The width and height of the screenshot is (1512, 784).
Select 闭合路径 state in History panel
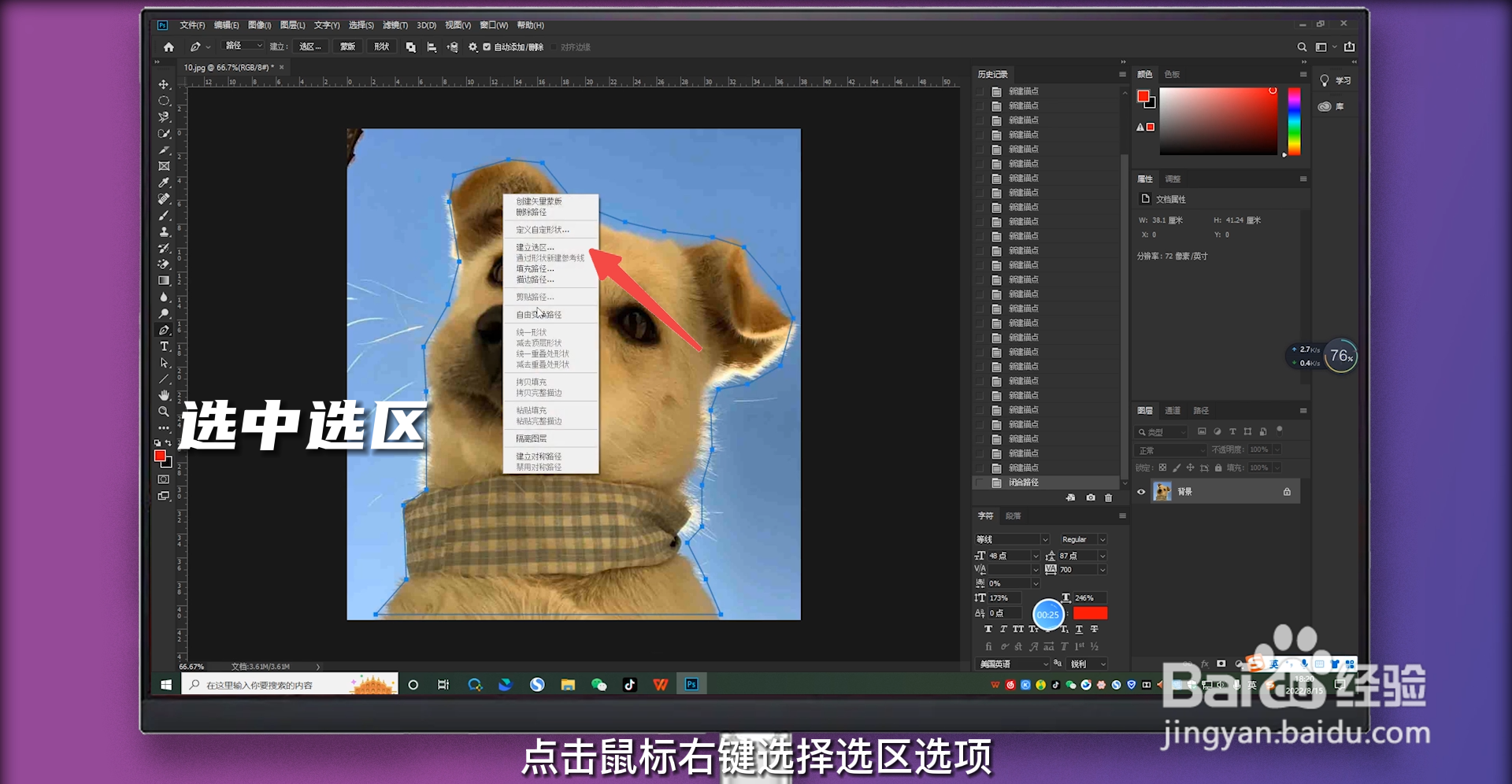(1046, 483)
